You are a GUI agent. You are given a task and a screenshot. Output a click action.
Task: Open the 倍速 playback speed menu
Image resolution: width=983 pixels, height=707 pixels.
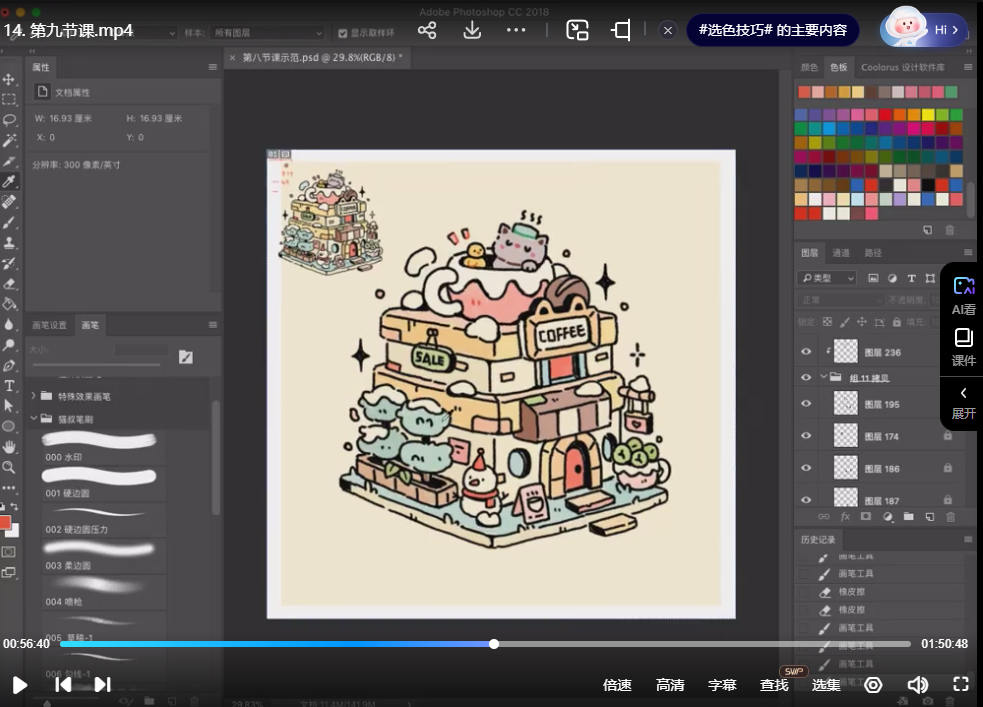[617, 685]
